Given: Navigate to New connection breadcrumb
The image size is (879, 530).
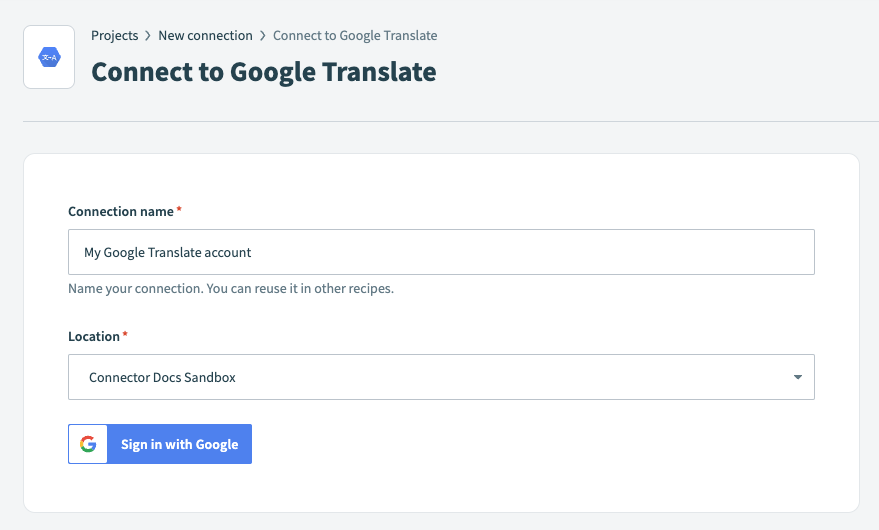Looking at the screenshot, I should pos(205,36).
